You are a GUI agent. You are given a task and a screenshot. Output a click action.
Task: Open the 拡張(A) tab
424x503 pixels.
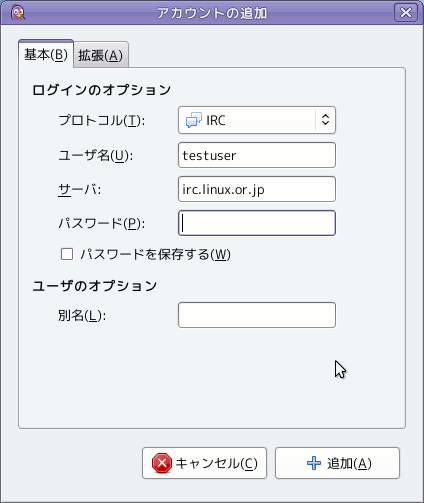(101, 55)
